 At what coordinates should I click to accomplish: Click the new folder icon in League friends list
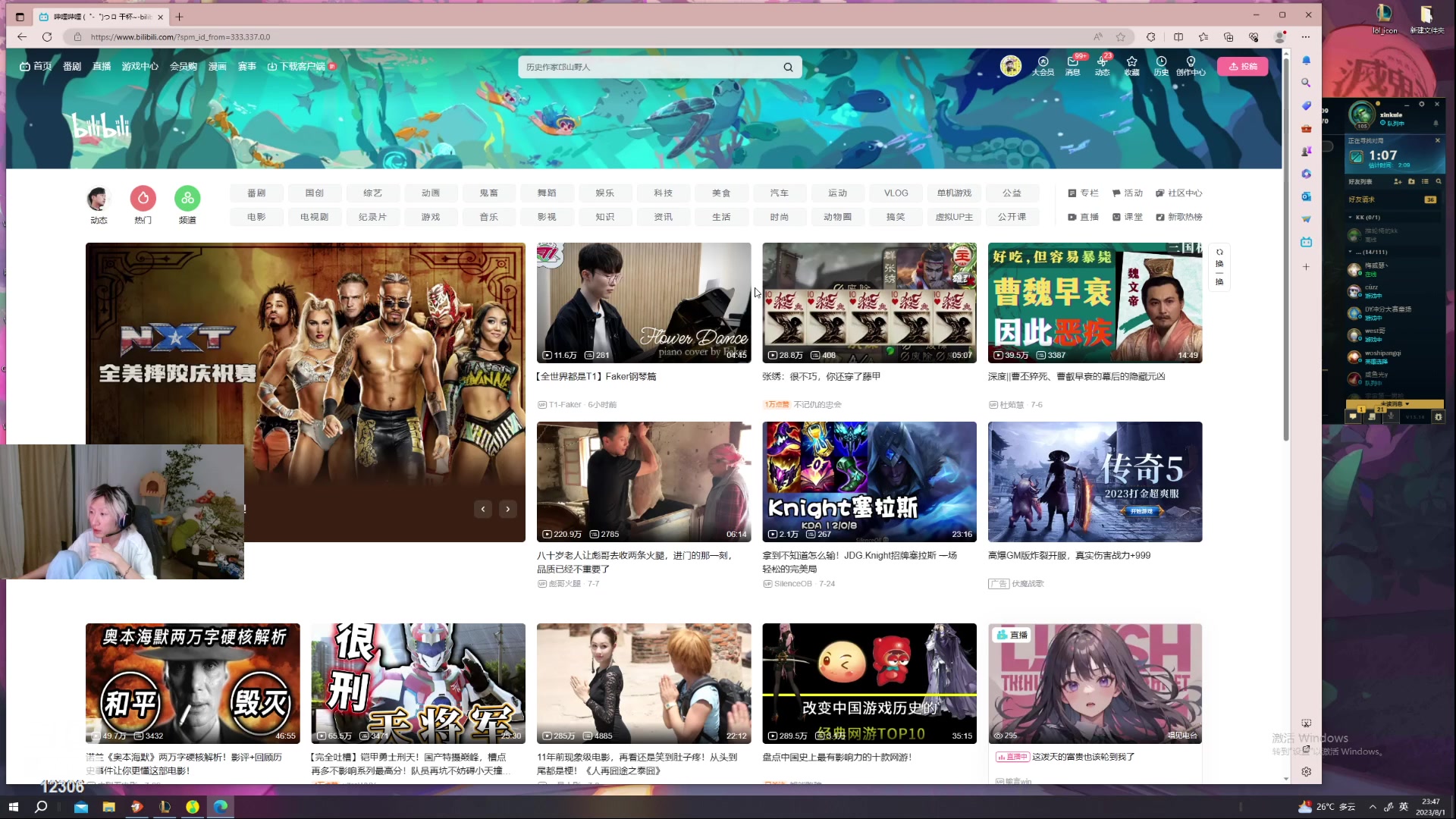[x=1411, y=181]
